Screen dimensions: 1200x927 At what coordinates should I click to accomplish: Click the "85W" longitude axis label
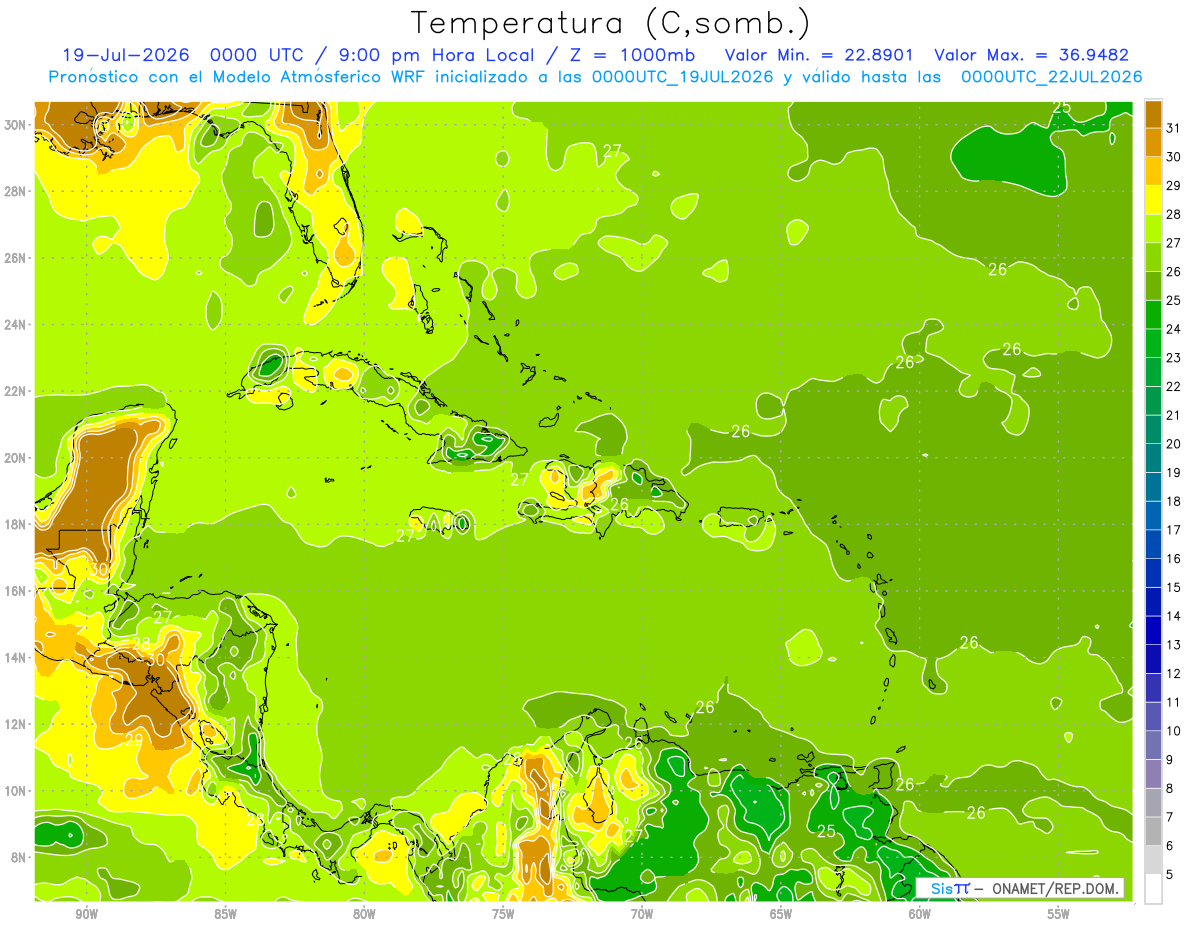(x=225, y=915)
